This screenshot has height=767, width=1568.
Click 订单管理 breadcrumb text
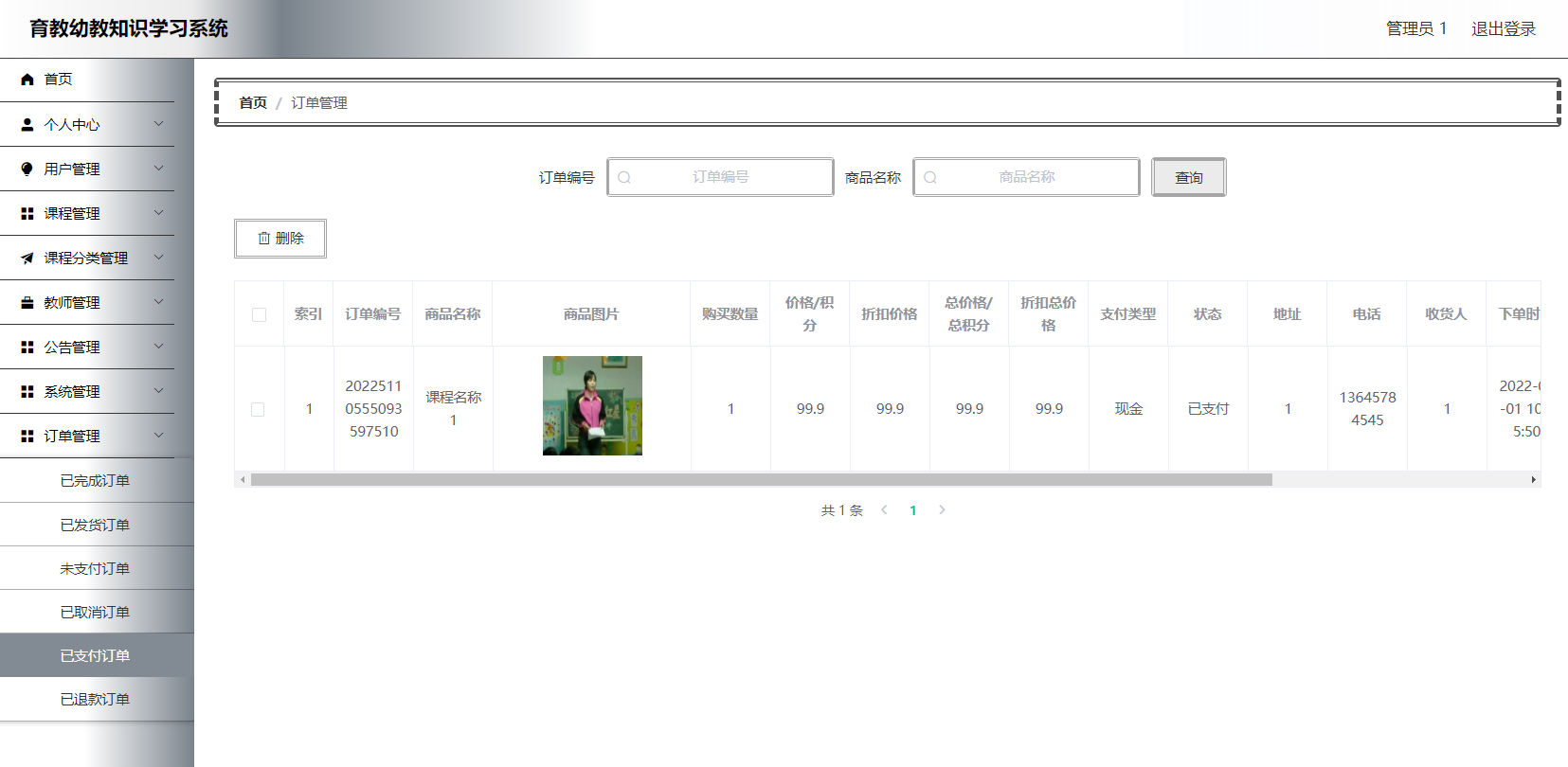(319, 102)
